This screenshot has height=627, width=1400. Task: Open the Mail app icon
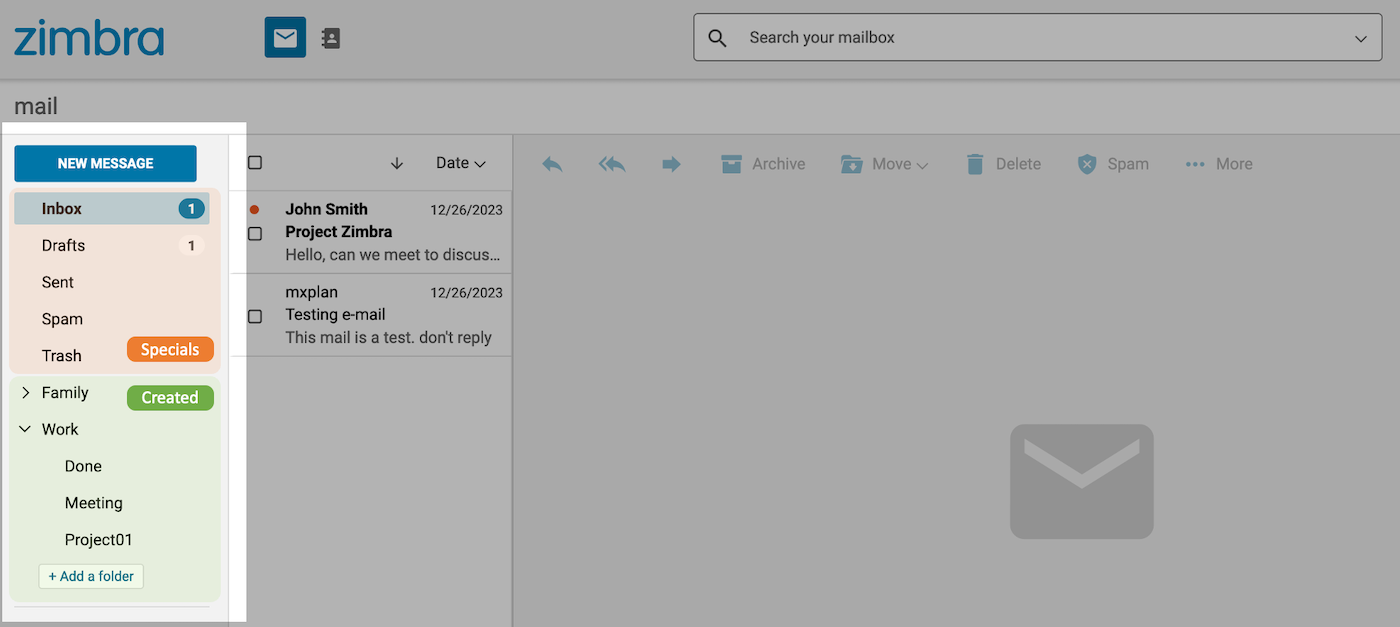pyautogui.click(x=284, y=37)
